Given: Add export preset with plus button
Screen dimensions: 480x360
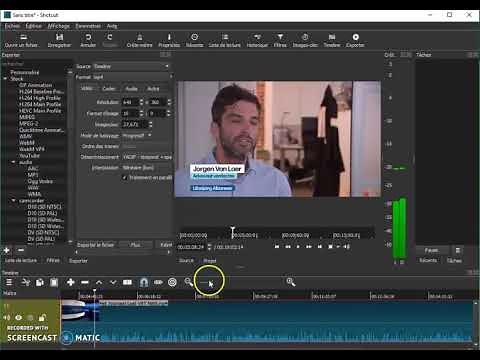Looking at the screenshot, I should [7, 250].
